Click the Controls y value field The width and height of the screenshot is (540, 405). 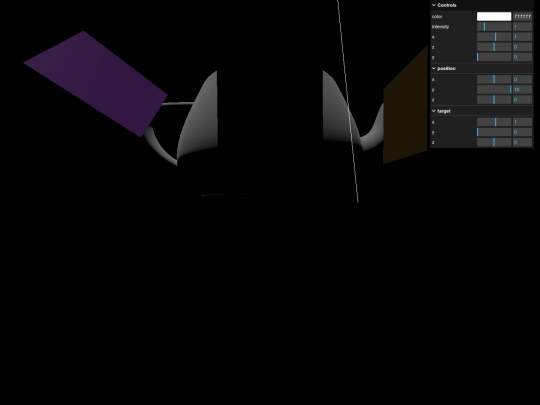click(522, 57)
